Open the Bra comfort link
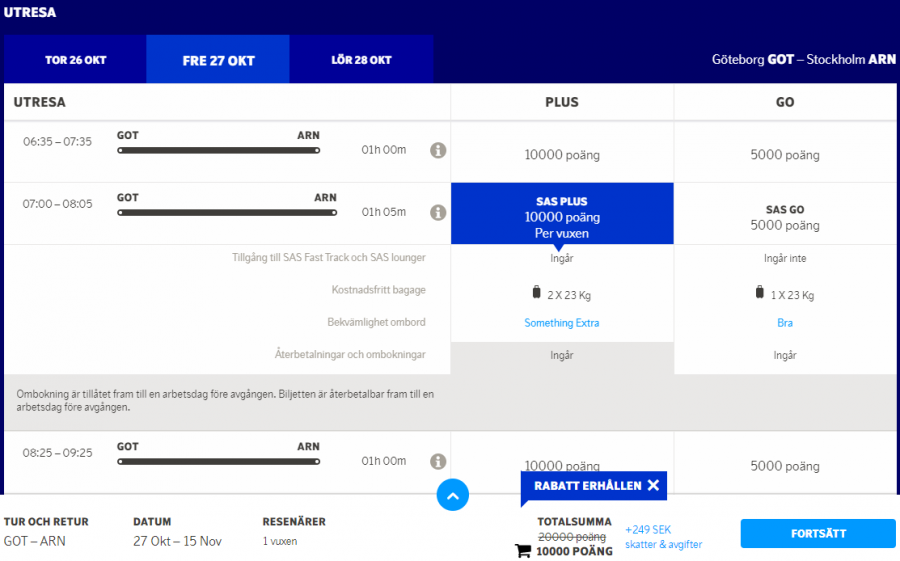Viewport: 900px width, 561px height. [785, 323]
